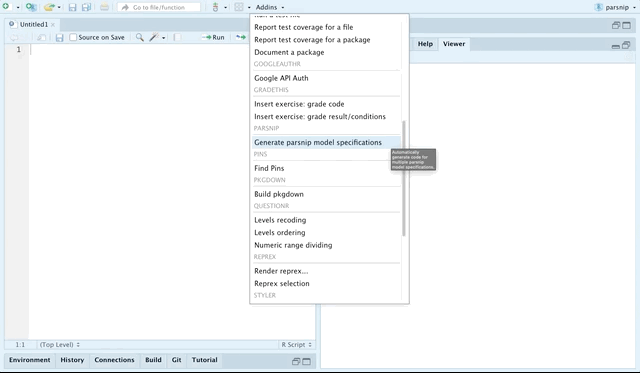Open the Addins dropdown menu

pos(270,7)
